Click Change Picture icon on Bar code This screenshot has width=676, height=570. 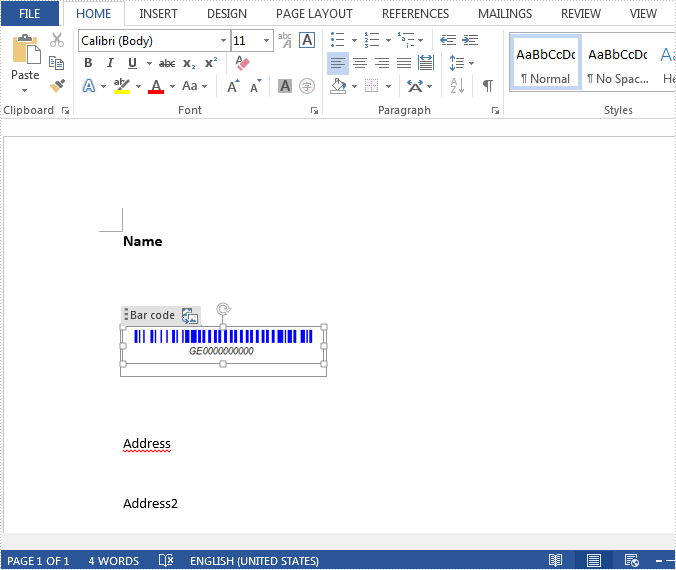coord(190,316)
